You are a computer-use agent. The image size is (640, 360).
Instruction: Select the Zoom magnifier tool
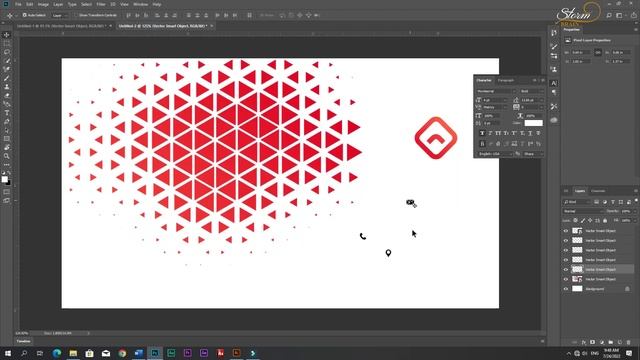7,156
